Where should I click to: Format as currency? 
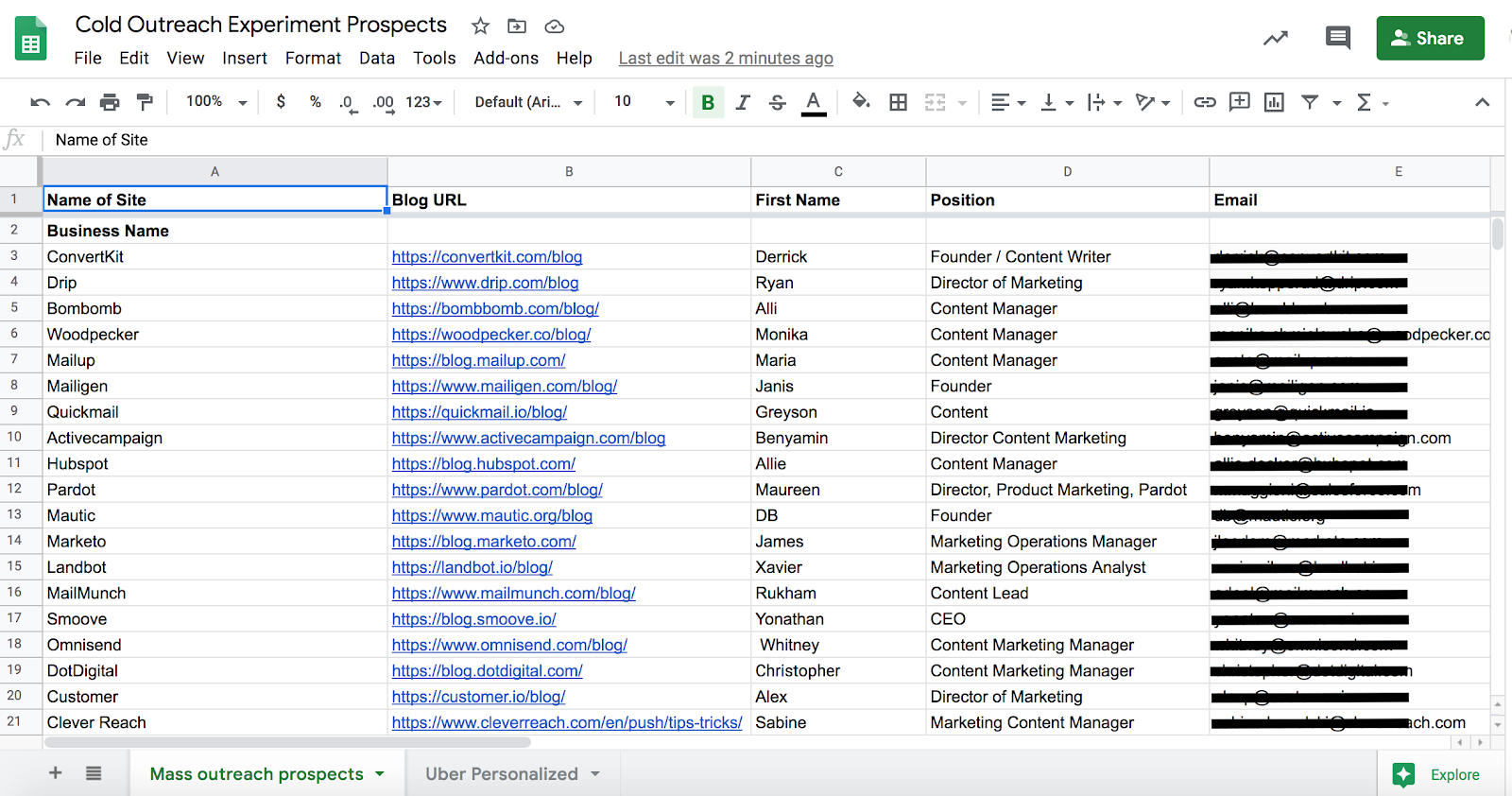(281, 102)
